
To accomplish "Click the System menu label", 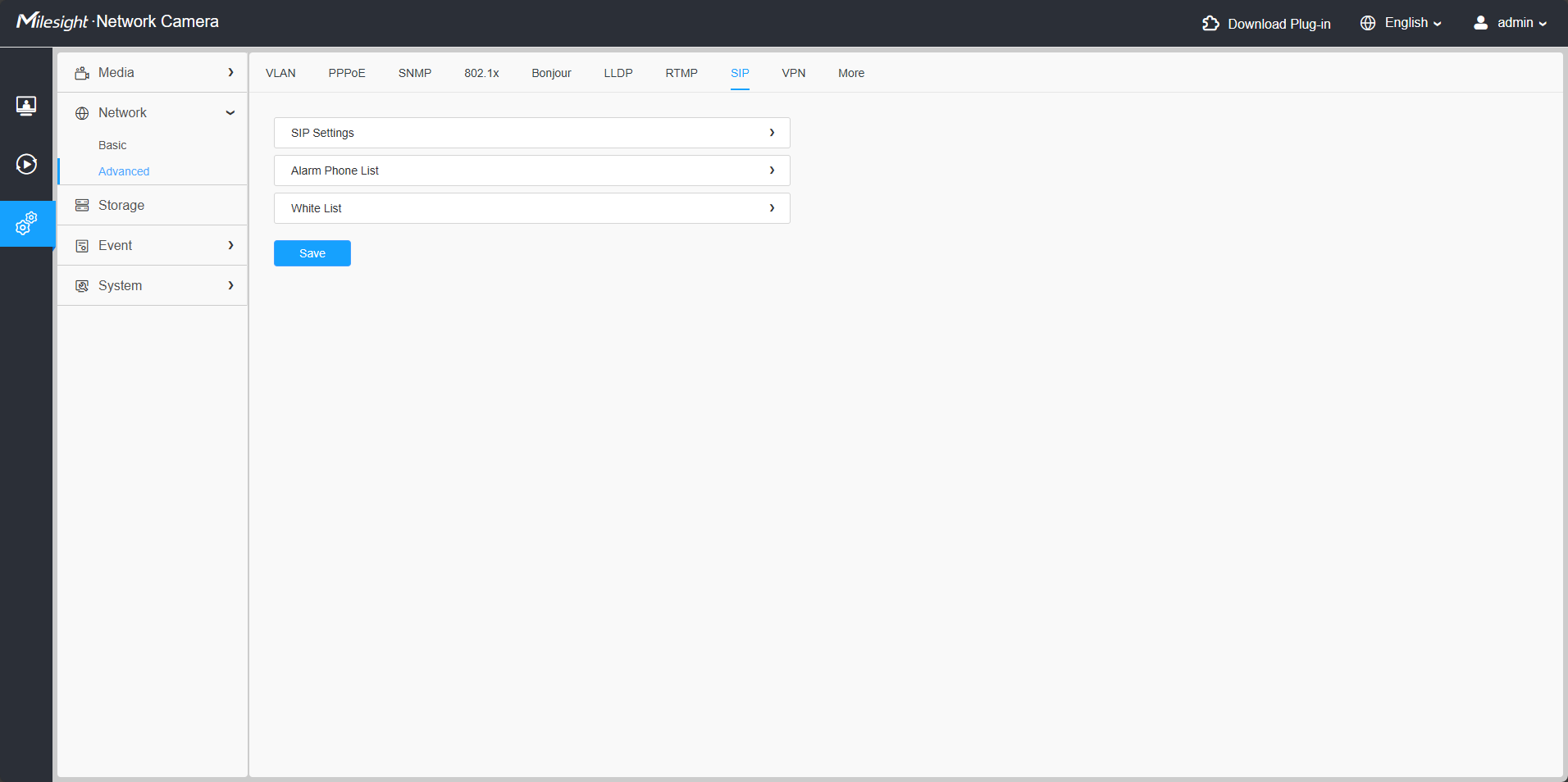I will (x=120, y=285).
